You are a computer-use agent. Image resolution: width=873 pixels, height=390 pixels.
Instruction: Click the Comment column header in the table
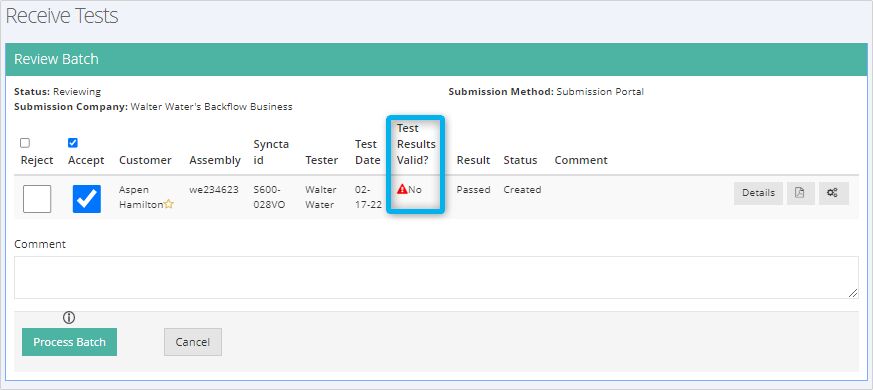click(581, 160)
